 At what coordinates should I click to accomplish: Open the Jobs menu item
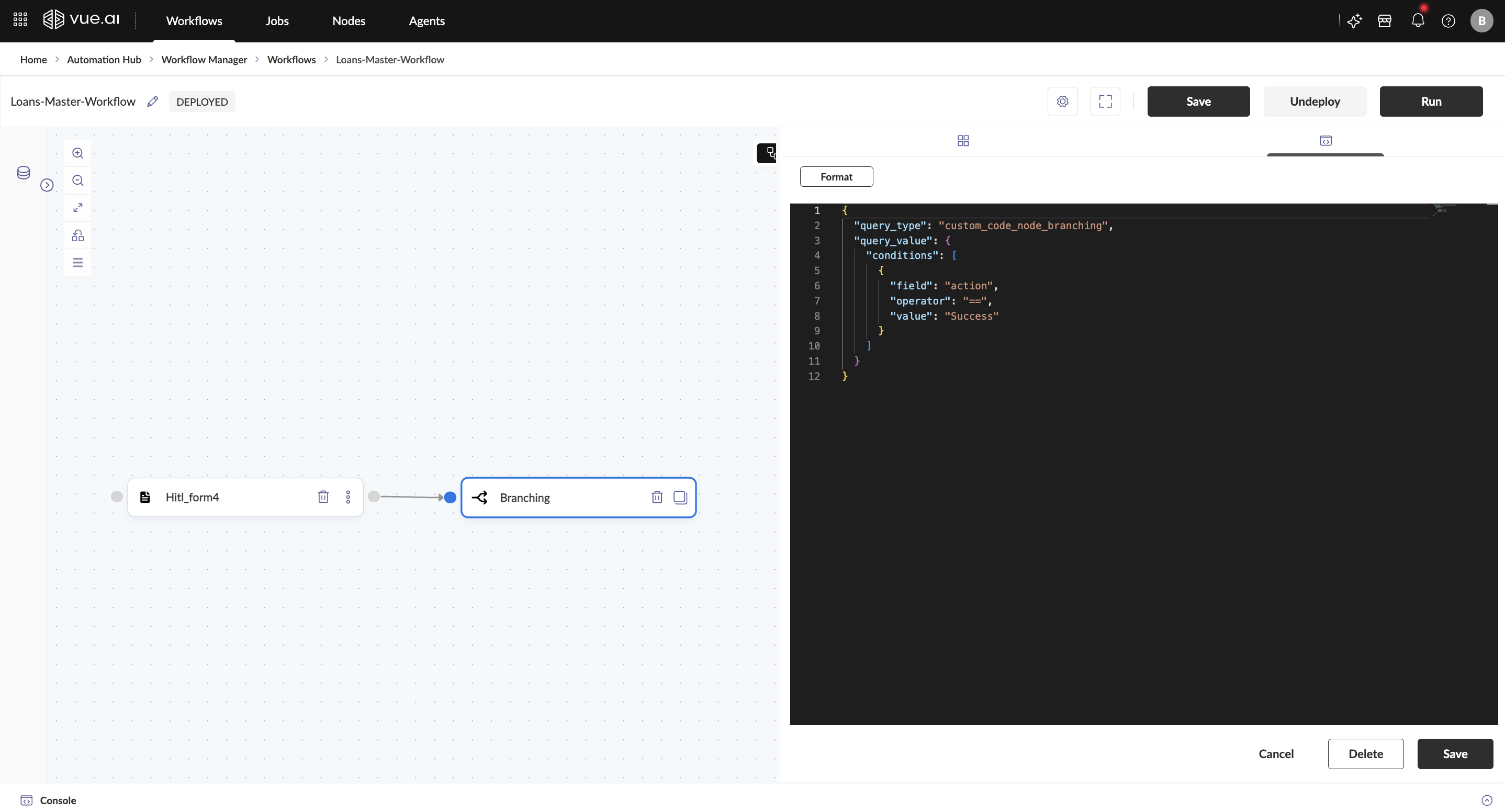click(277, 21)
